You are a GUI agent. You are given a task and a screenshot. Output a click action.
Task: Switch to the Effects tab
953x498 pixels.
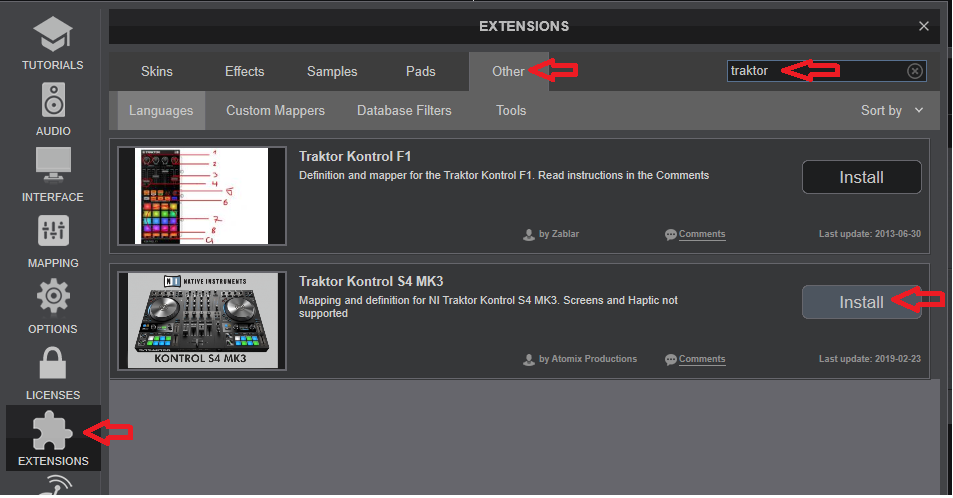[x=244, y=71]
